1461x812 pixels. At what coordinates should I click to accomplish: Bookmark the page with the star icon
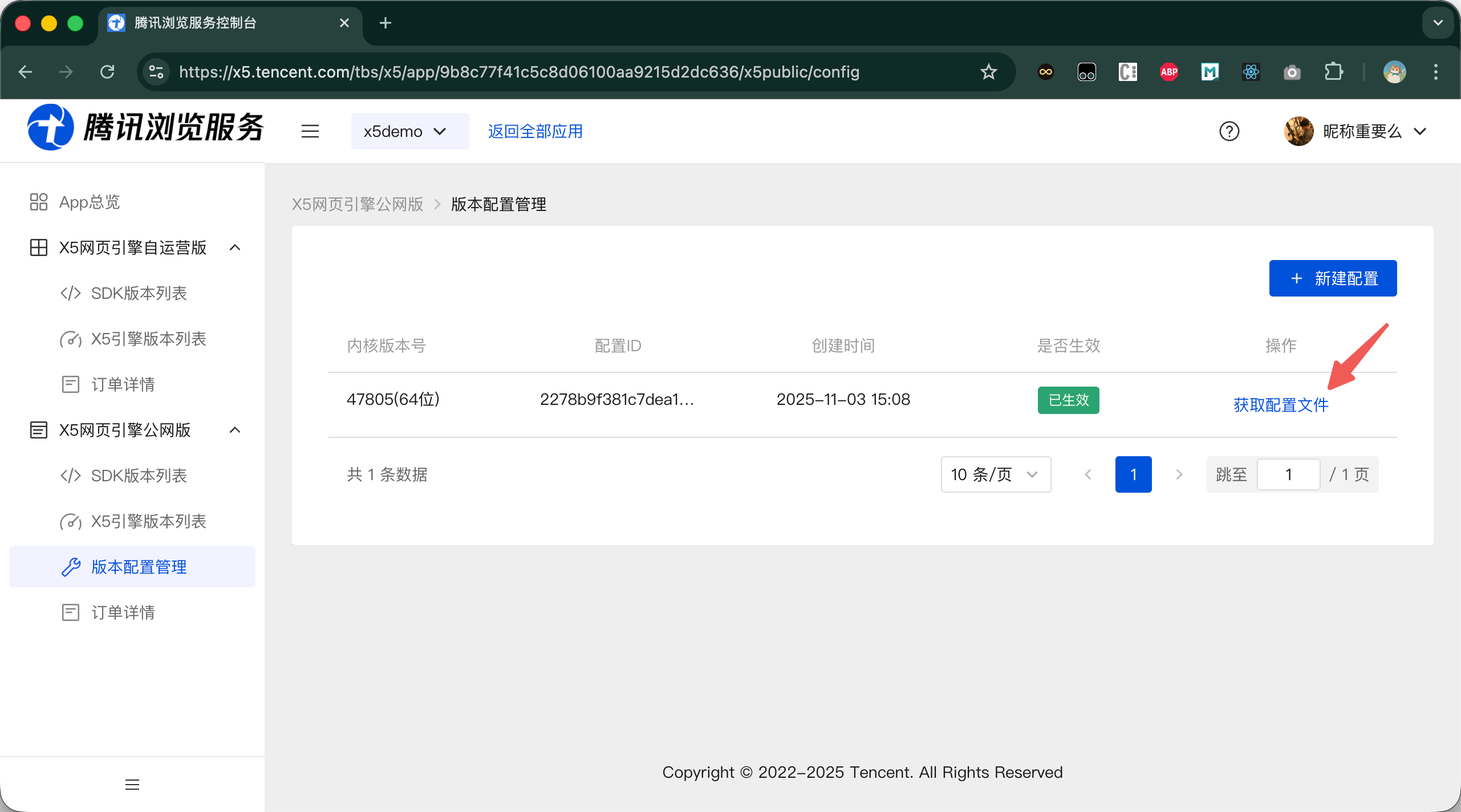[x=988, y=72]
